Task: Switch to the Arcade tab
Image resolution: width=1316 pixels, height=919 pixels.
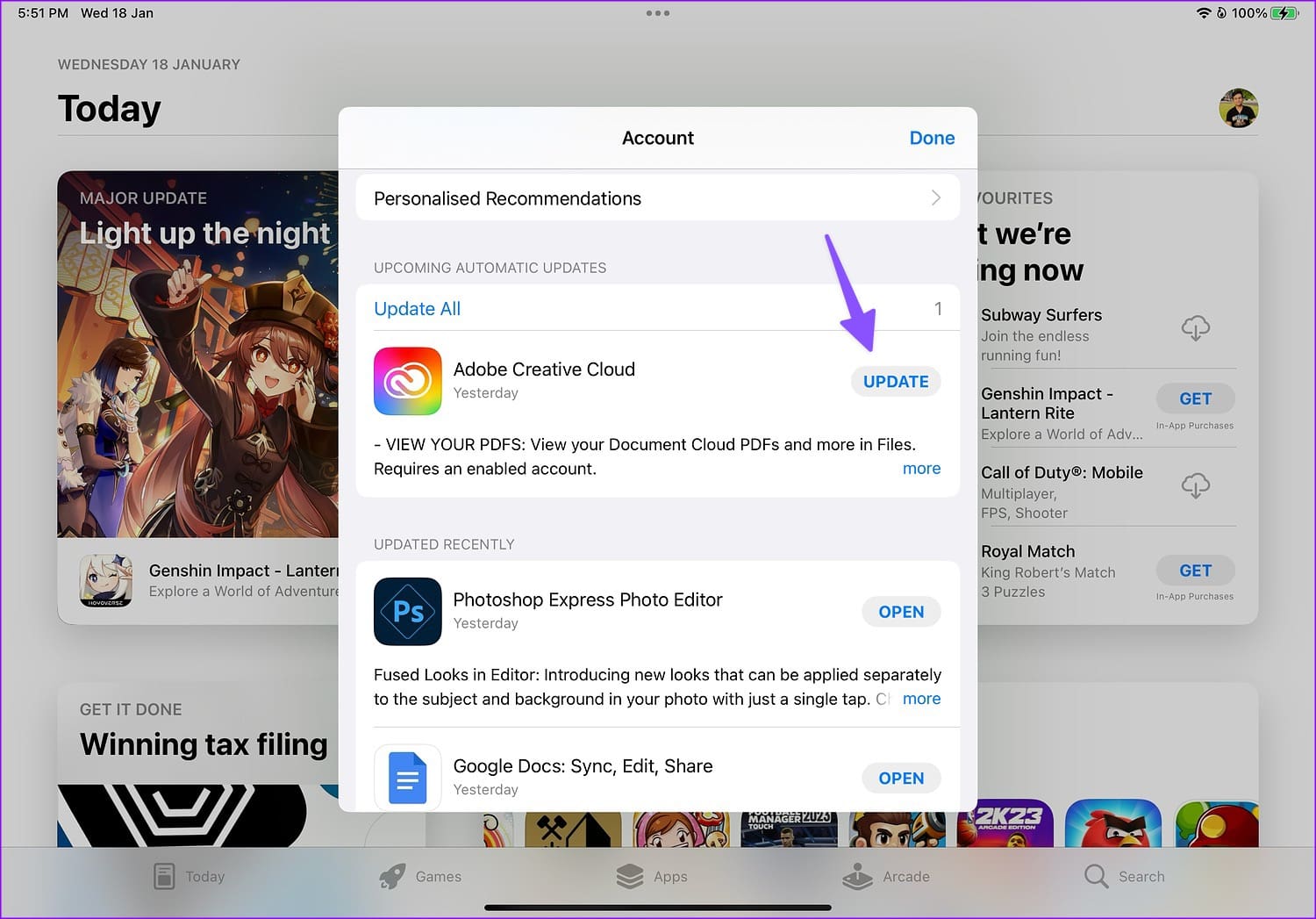Action: coord(885,876)
